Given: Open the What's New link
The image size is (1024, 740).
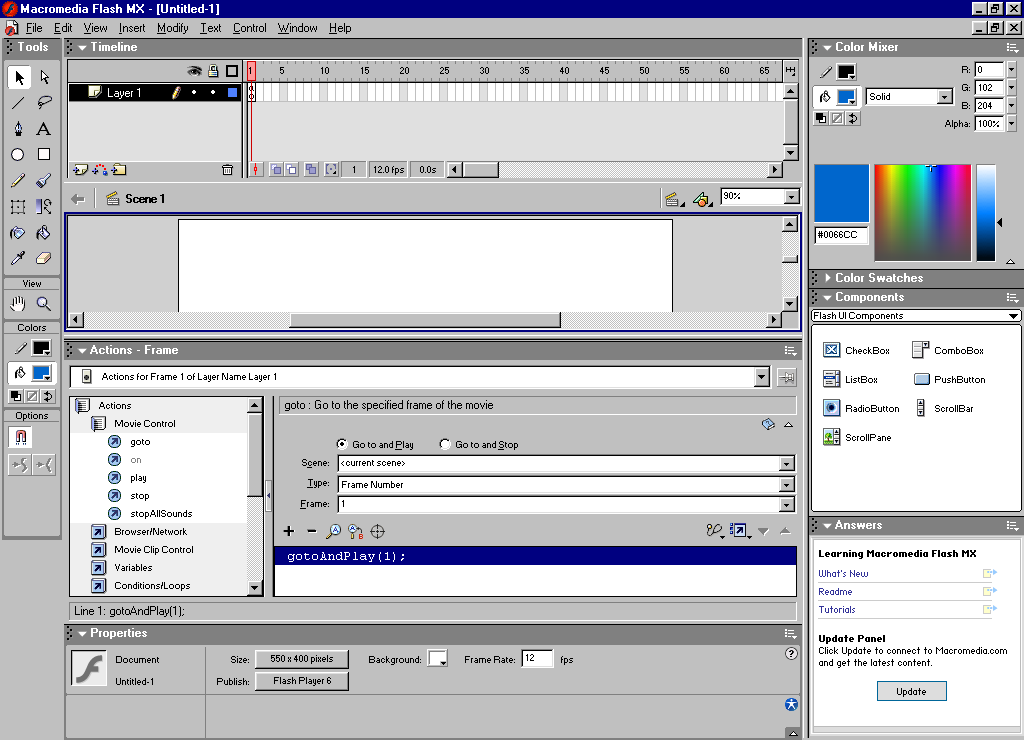Looking at the screenshot, I should tap(843, 573).
